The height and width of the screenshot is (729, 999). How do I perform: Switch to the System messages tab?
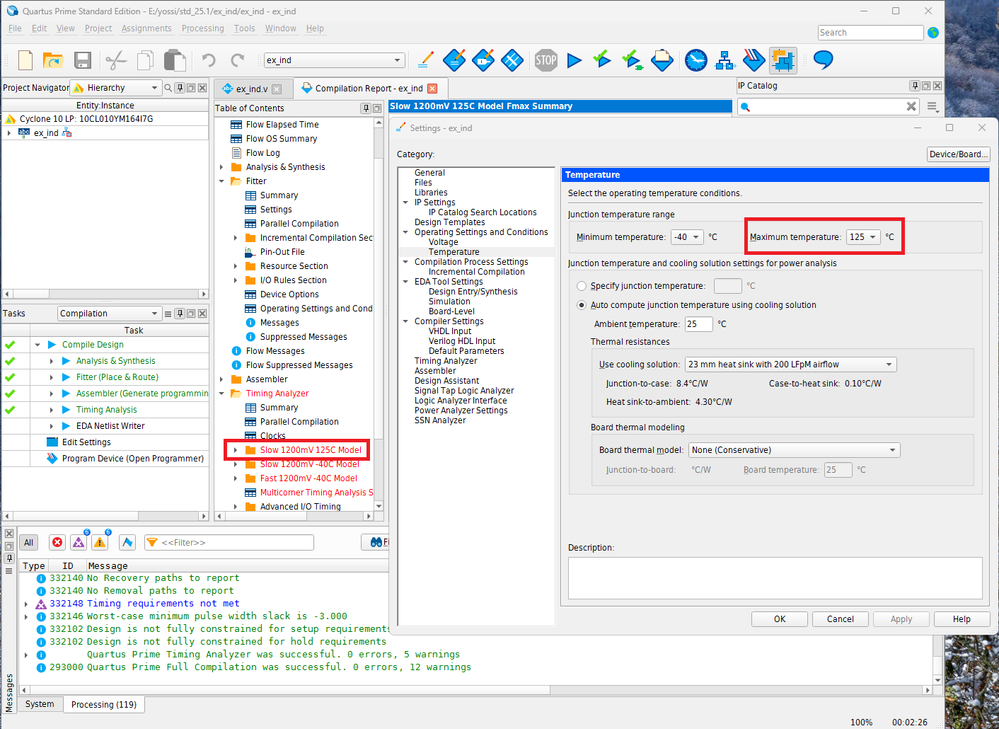click(40, 704)
